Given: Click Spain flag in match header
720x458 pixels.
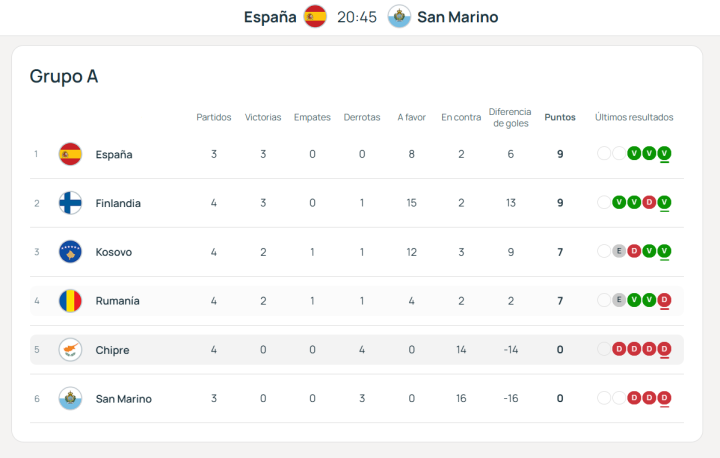Looking at the screenshot, I should coord(315,16).
